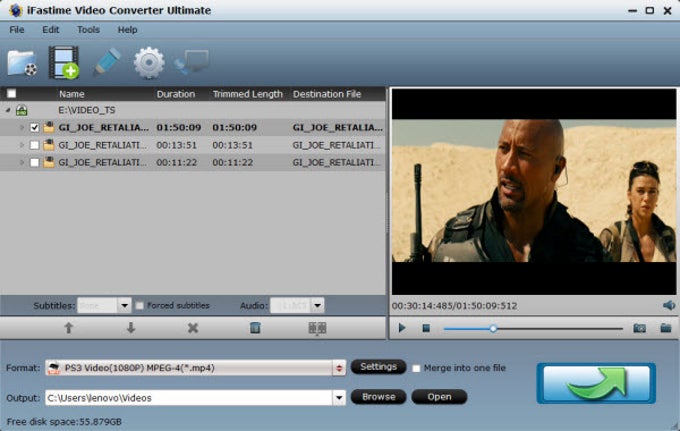This screenshot has height=431, width=680.
Task: Click the Output path field
Action: (189, 398)
